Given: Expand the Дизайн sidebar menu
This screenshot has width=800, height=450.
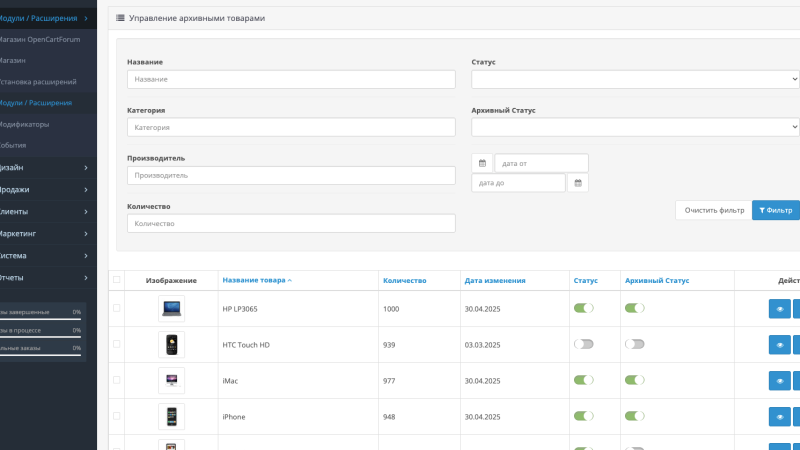Looking at the screenshot, I should click(x=46, y=167).
